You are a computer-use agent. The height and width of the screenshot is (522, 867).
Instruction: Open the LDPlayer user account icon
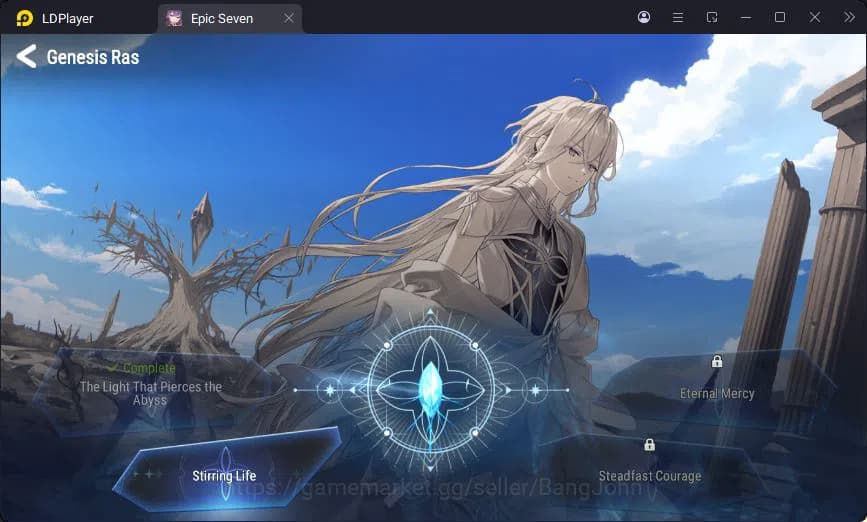(643, 17)
